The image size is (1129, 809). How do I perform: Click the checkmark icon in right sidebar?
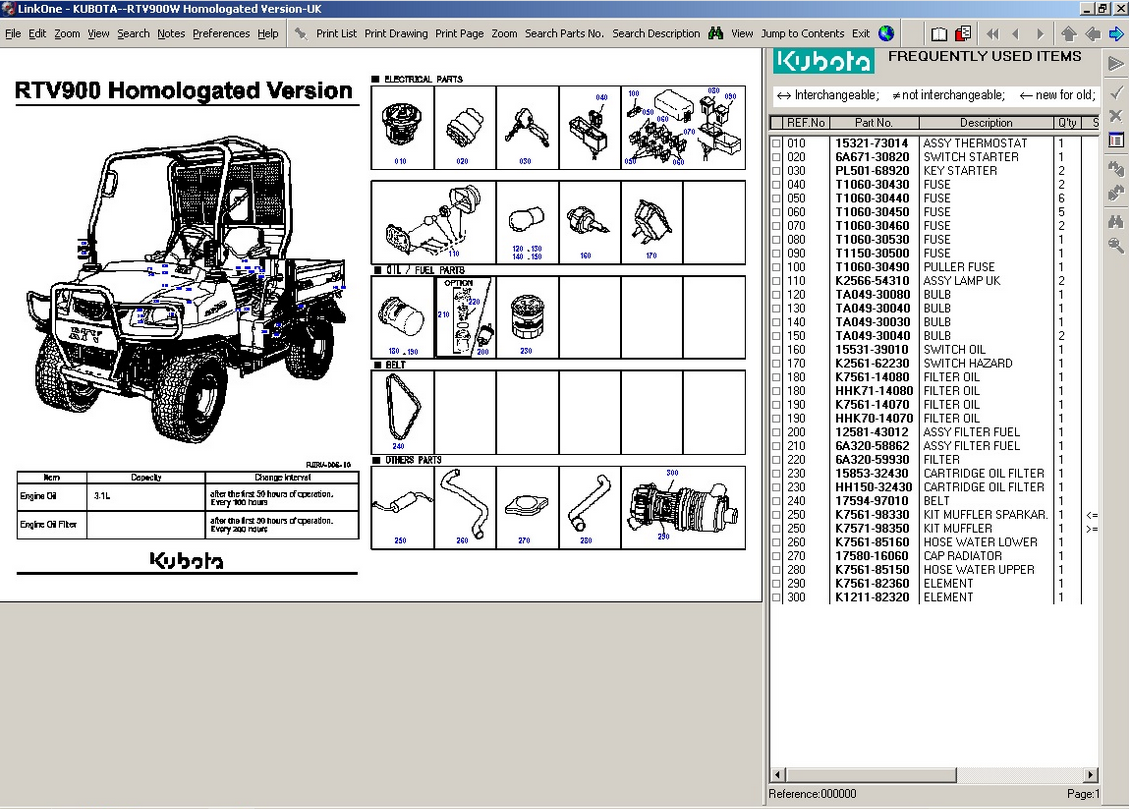tap(1116, 92)
